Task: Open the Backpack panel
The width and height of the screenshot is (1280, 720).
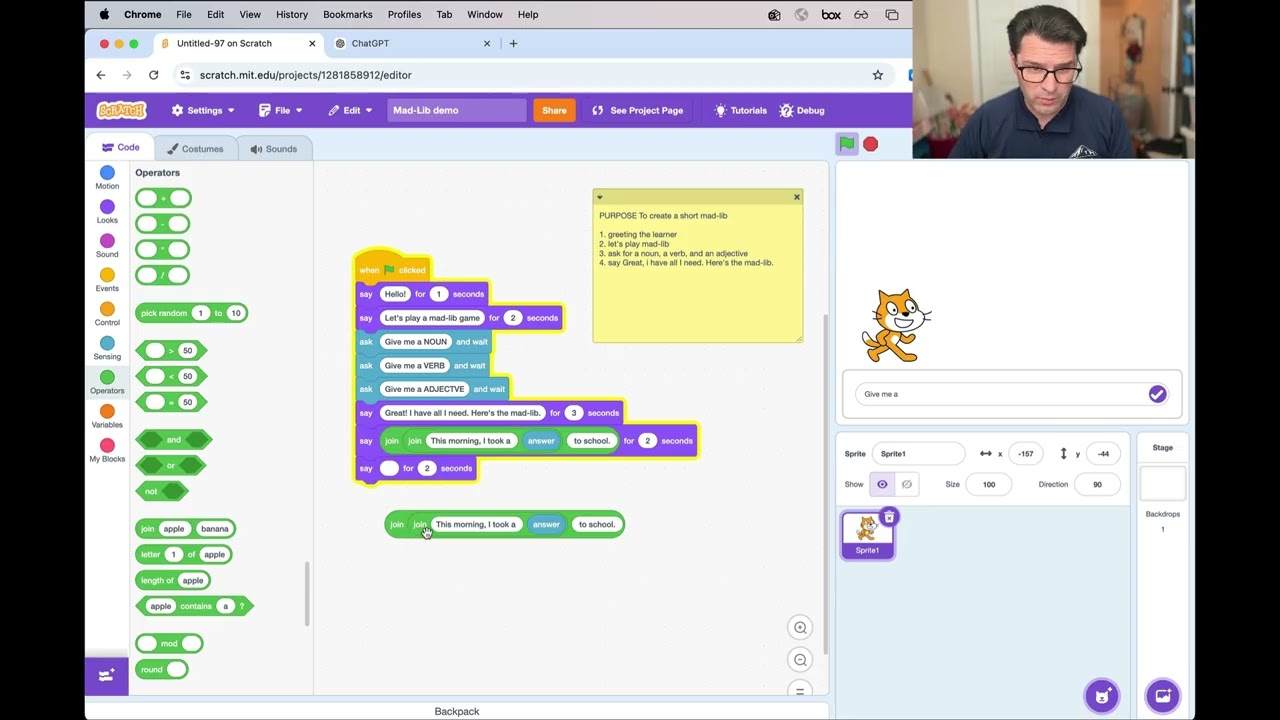Action: (x=457, y=711)
